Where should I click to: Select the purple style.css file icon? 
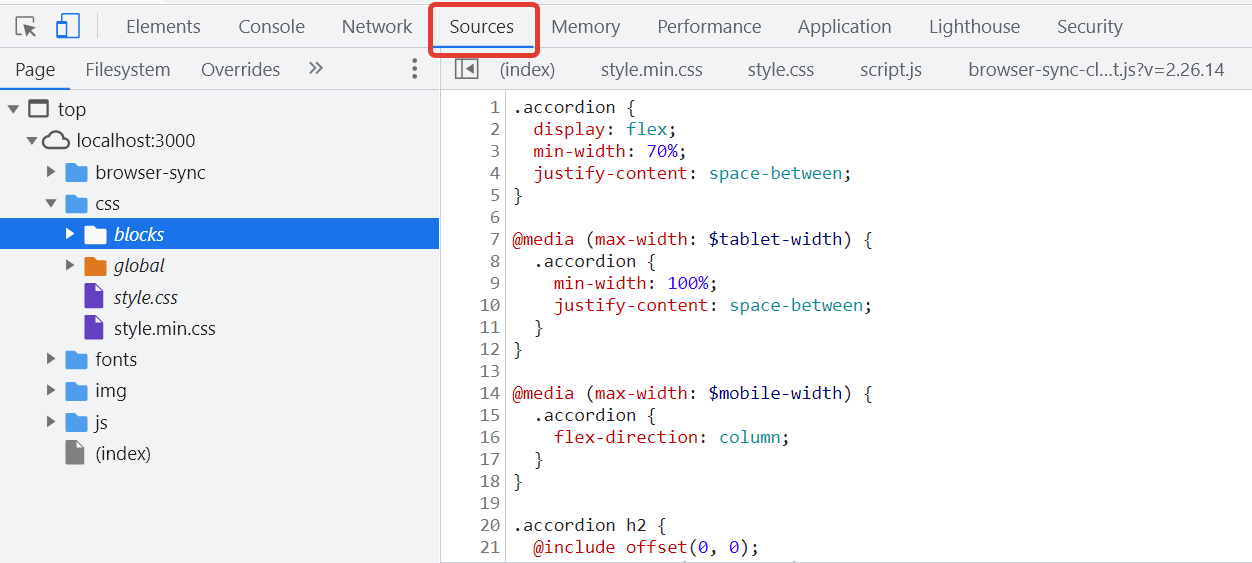tap(94, 297)
